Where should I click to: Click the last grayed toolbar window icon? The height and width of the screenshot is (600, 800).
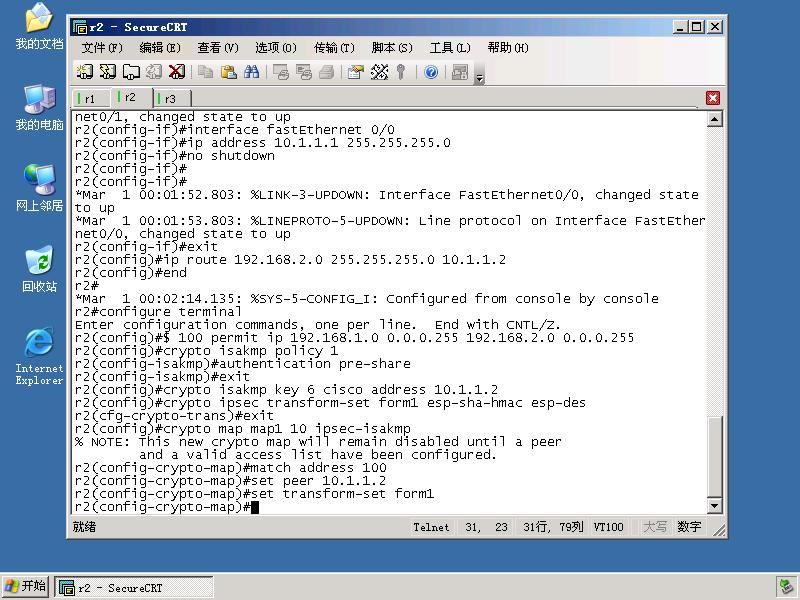click(460, 72)
